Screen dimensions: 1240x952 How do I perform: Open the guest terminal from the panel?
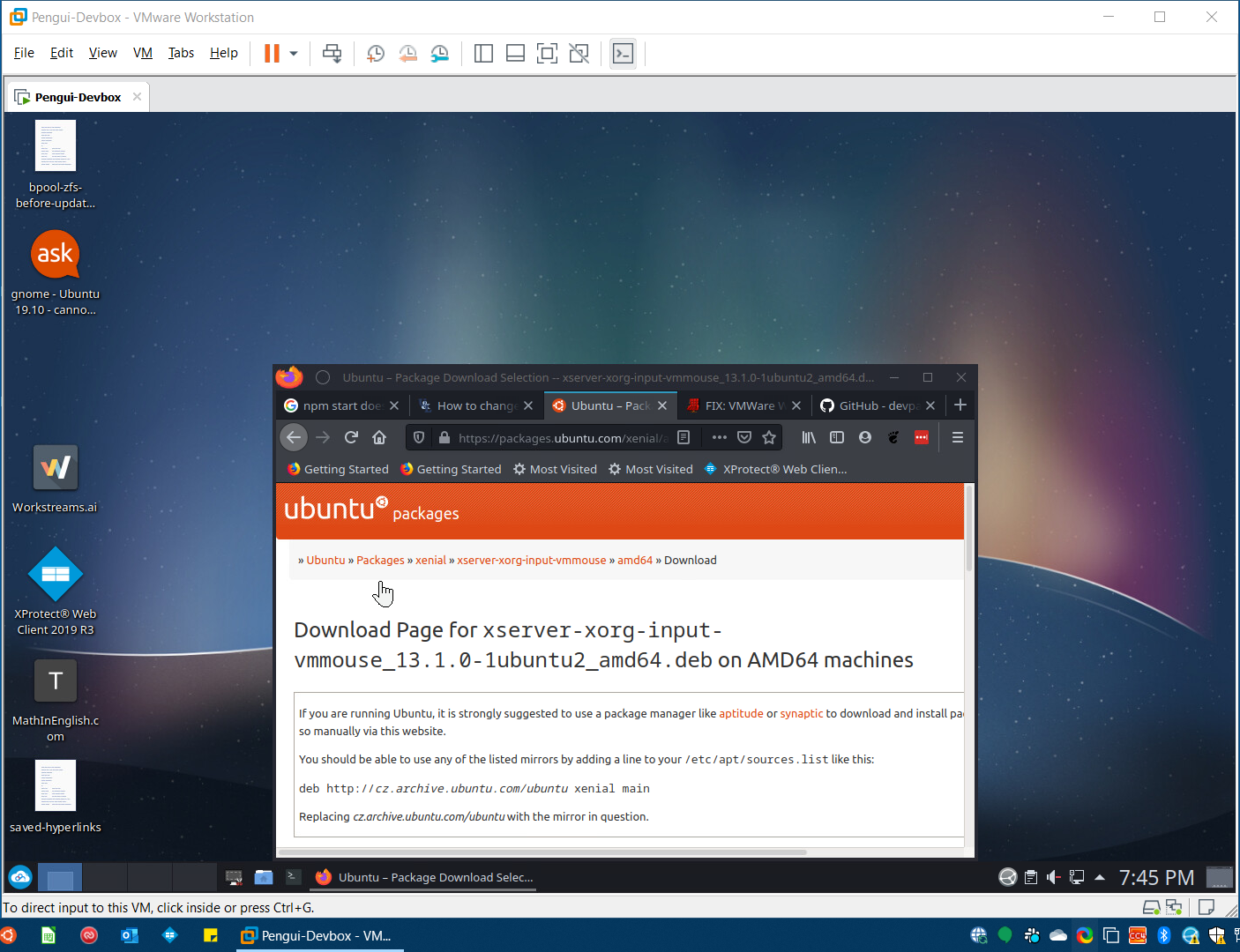click(x=294, y=877)
